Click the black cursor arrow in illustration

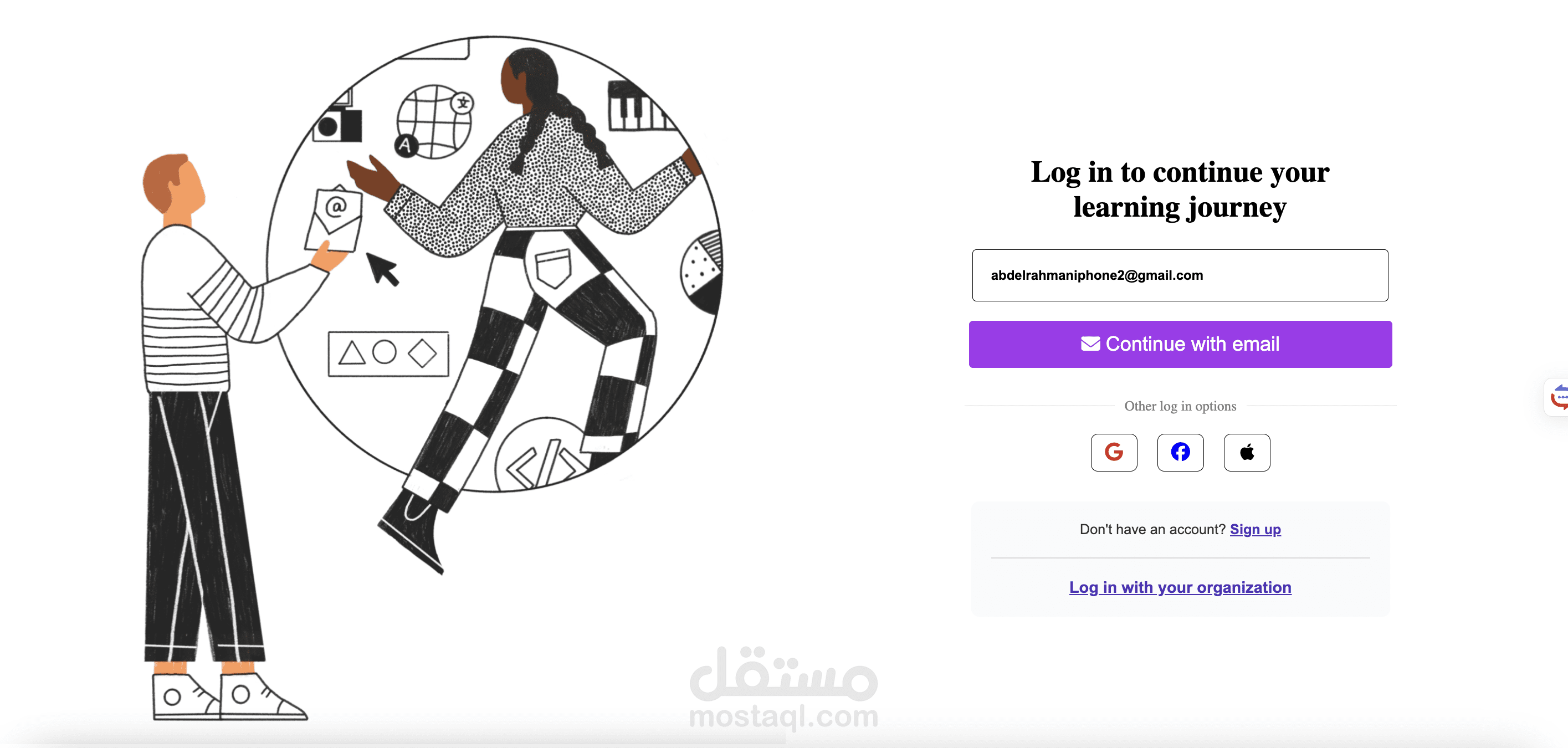(x=383, y=270)
